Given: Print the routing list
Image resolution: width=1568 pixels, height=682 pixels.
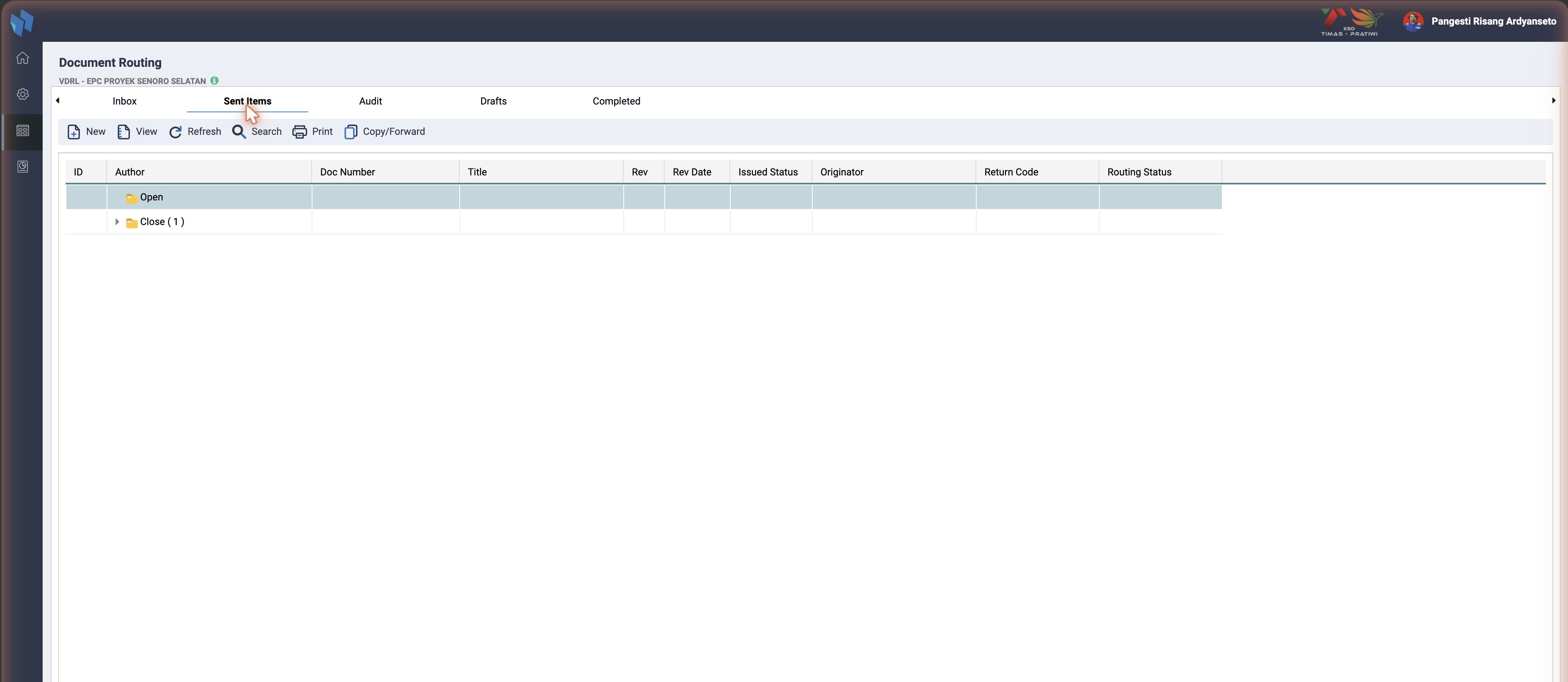Looking at the screenshot, I should (313, 132).
